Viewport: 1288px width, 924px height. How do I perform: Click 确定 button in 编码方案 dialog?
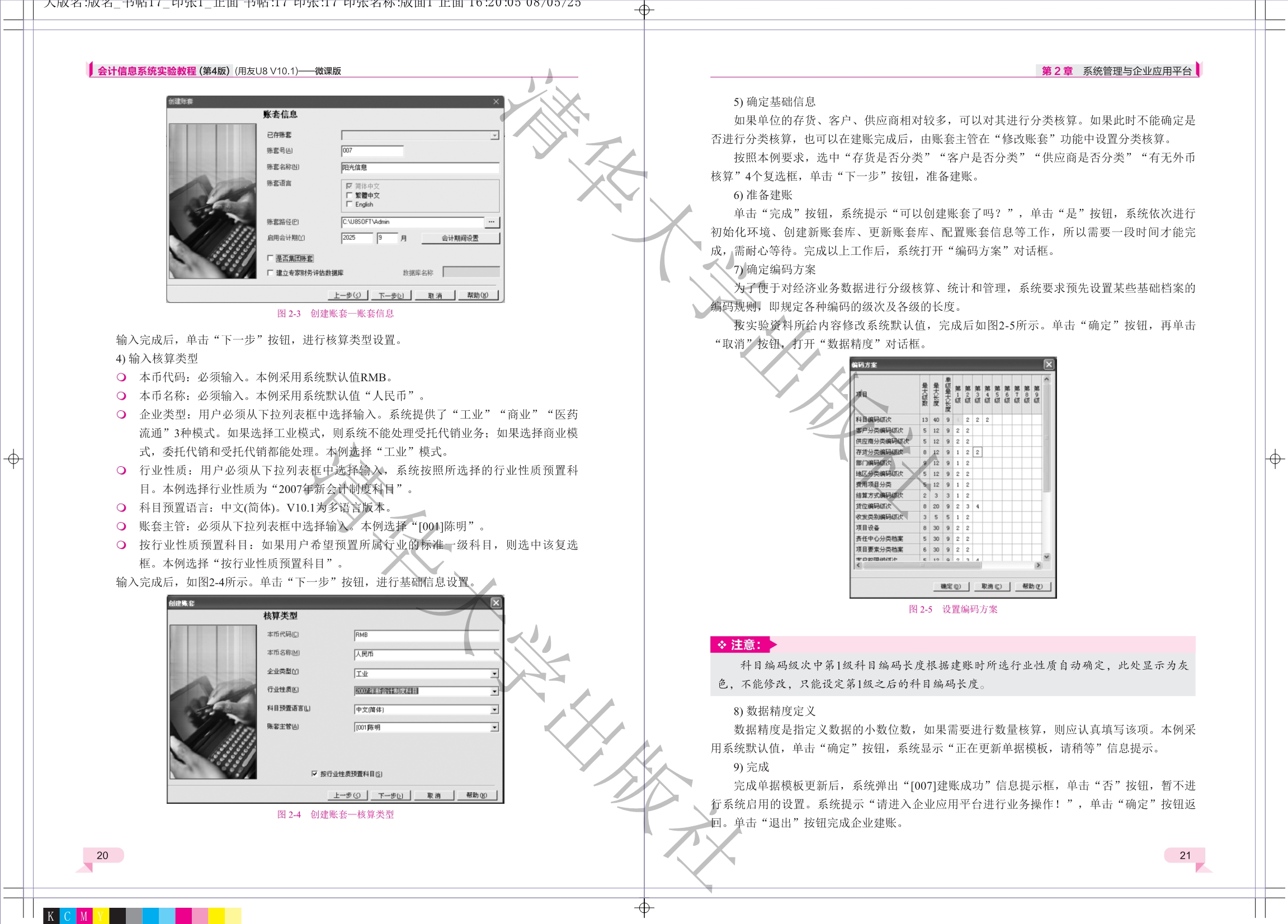pyautogui.click(x=950, y=586)
